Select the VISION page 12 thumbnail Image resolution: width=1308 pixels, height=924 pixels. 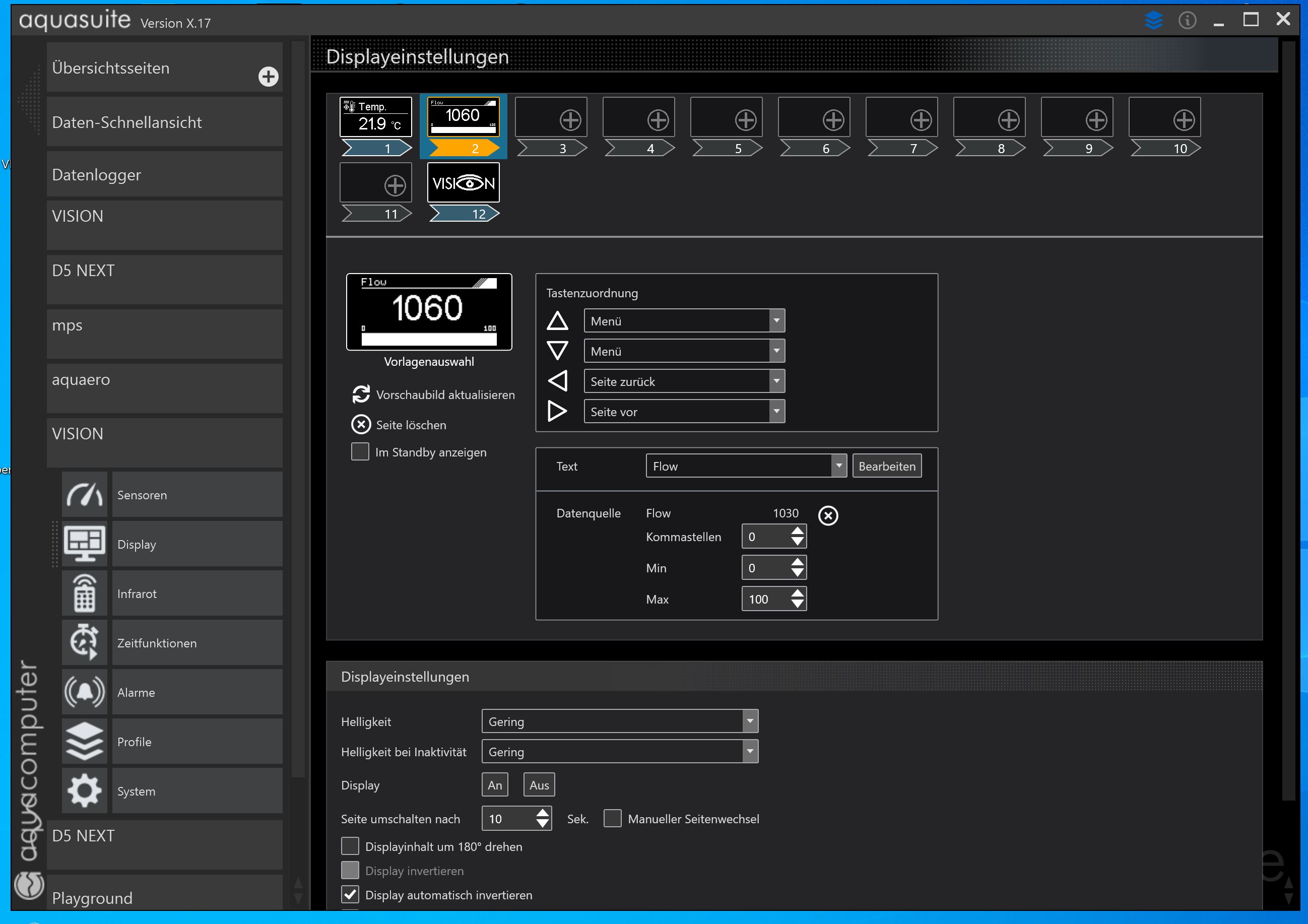[463, 183]
